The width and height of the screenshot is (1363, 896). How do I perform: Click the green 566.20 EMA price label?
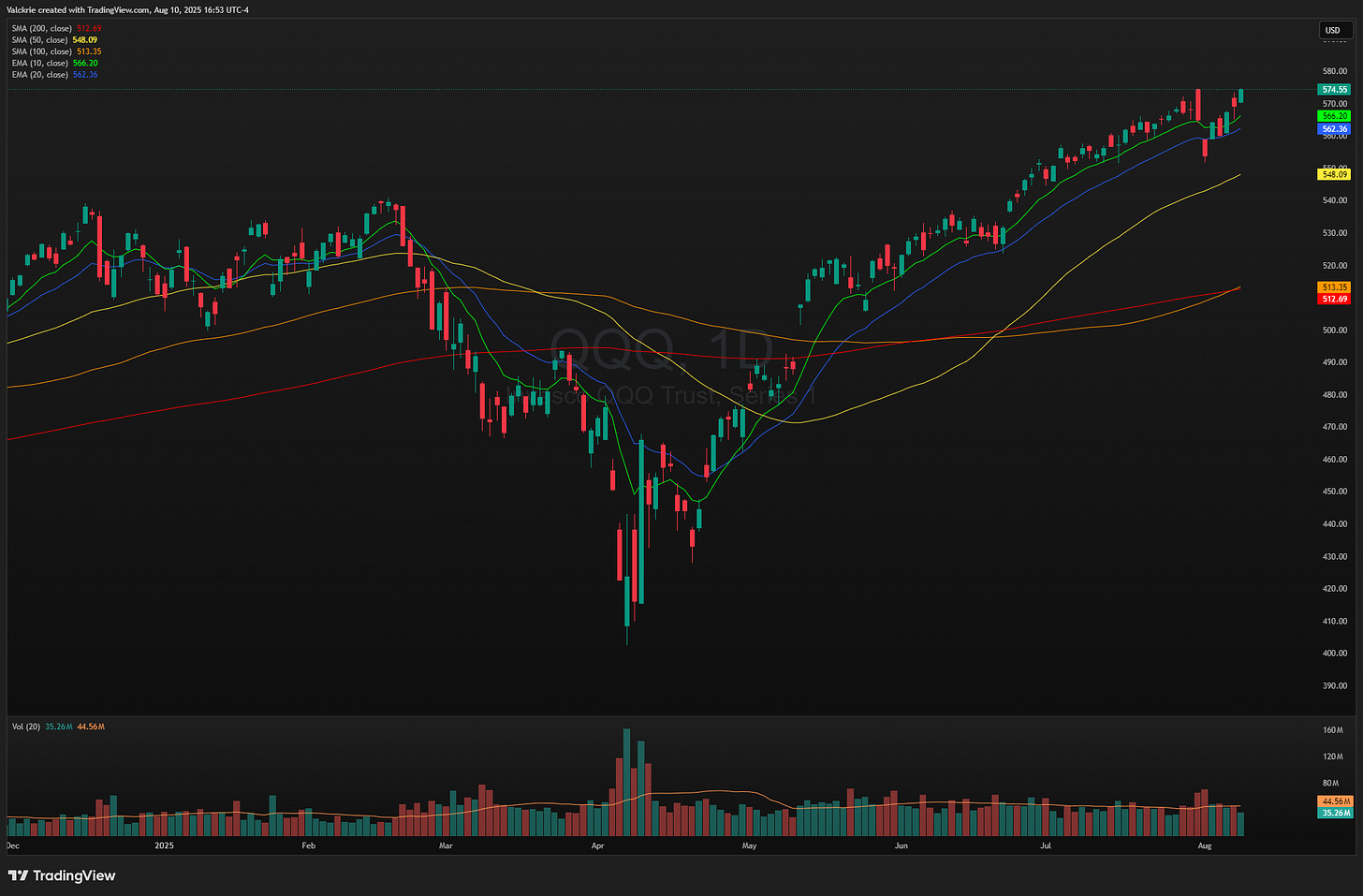pos(1335,116)
